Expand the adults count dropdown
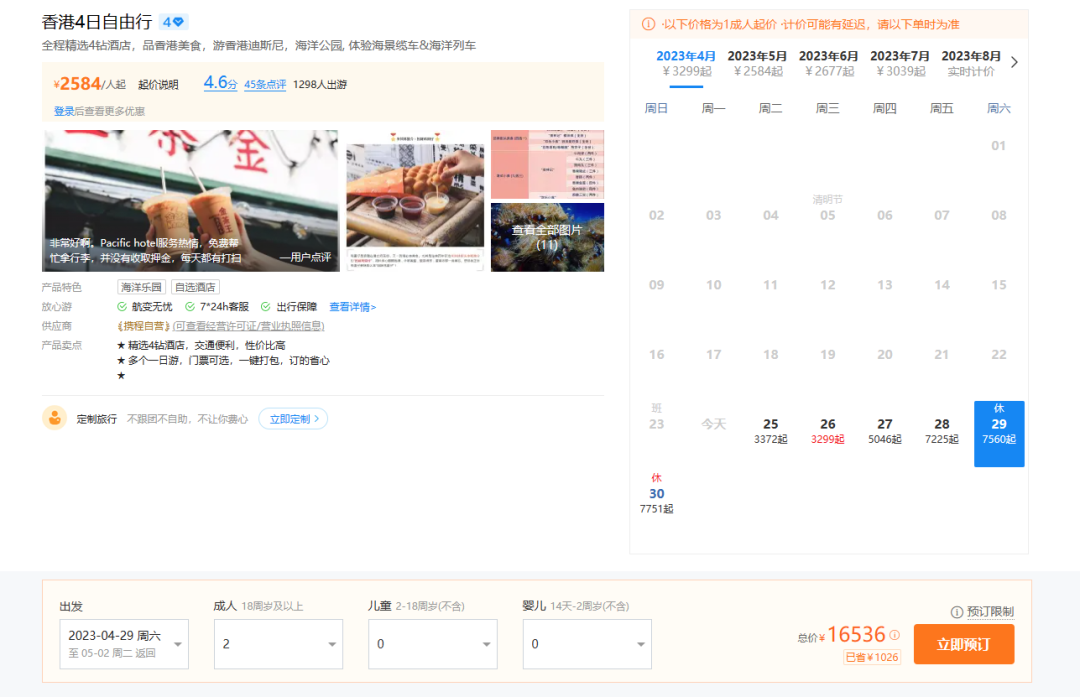1080x697 pixels. pos(278,644)
